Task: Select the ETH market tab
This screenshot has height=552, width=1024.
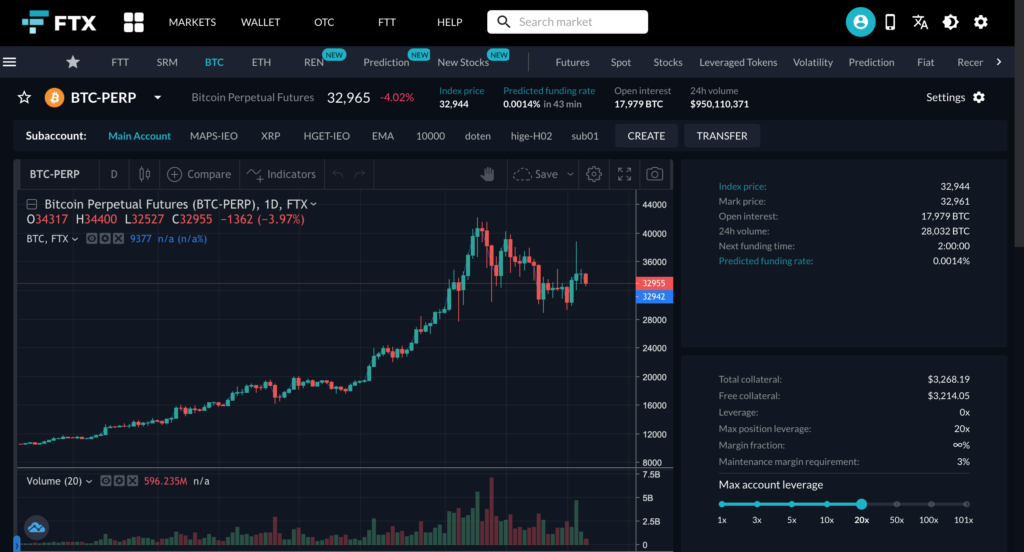Action: pos(261,62)
